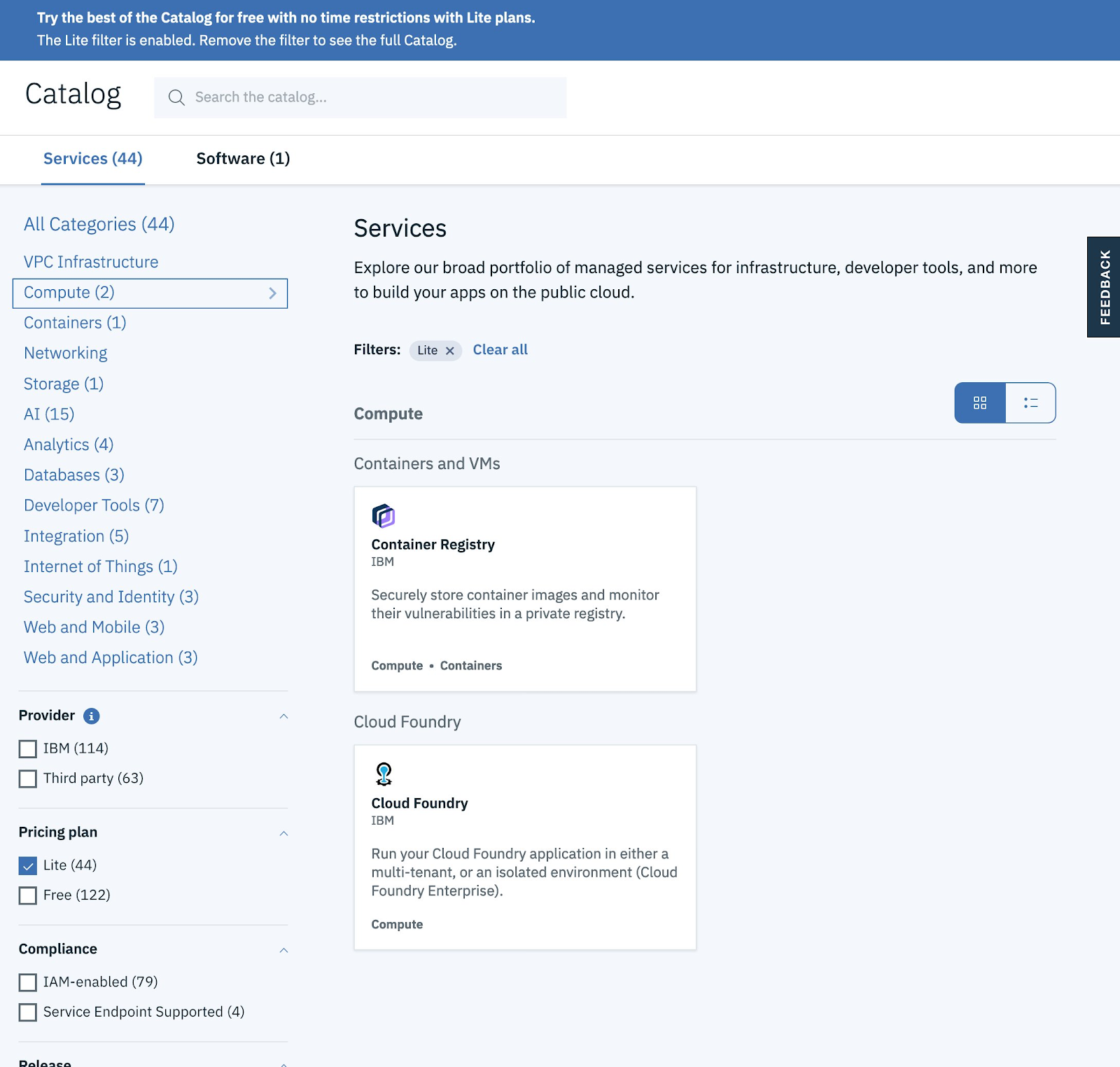
Task: Select the Storage (1) category
Action: pos(64,384)
